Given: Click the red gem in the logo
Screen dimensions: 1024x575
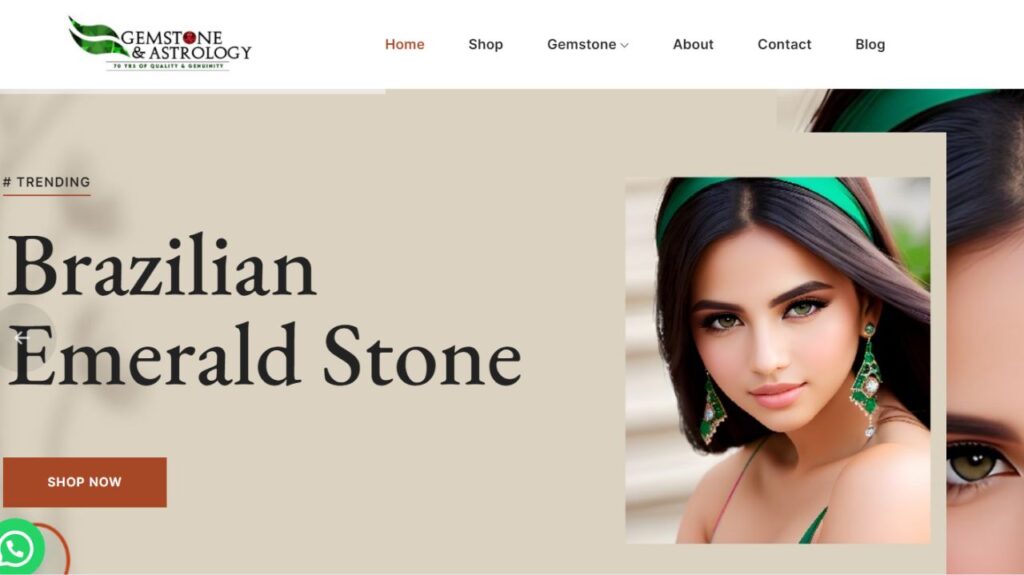Looking at the screenshot, I should click(x=189, y=38).
